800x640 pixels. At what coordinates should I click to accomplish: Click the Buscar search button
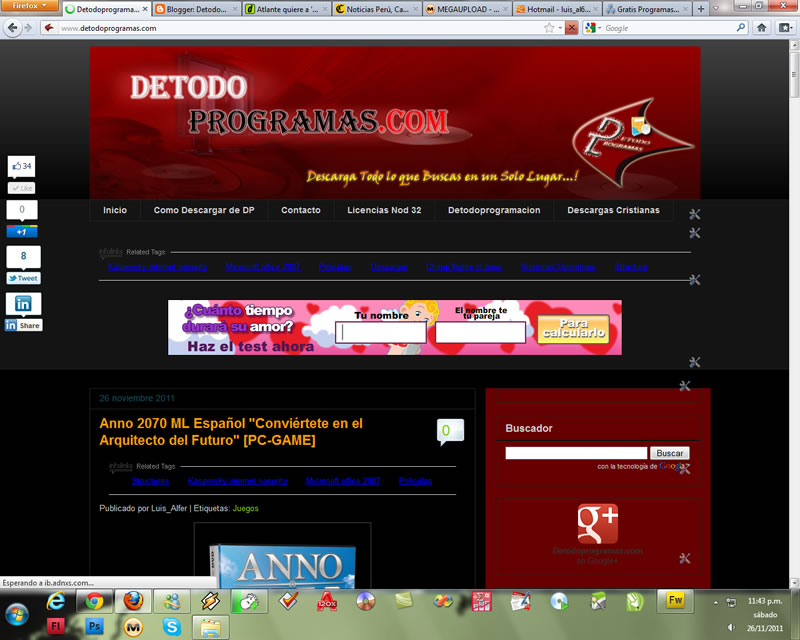pos(669,453)
